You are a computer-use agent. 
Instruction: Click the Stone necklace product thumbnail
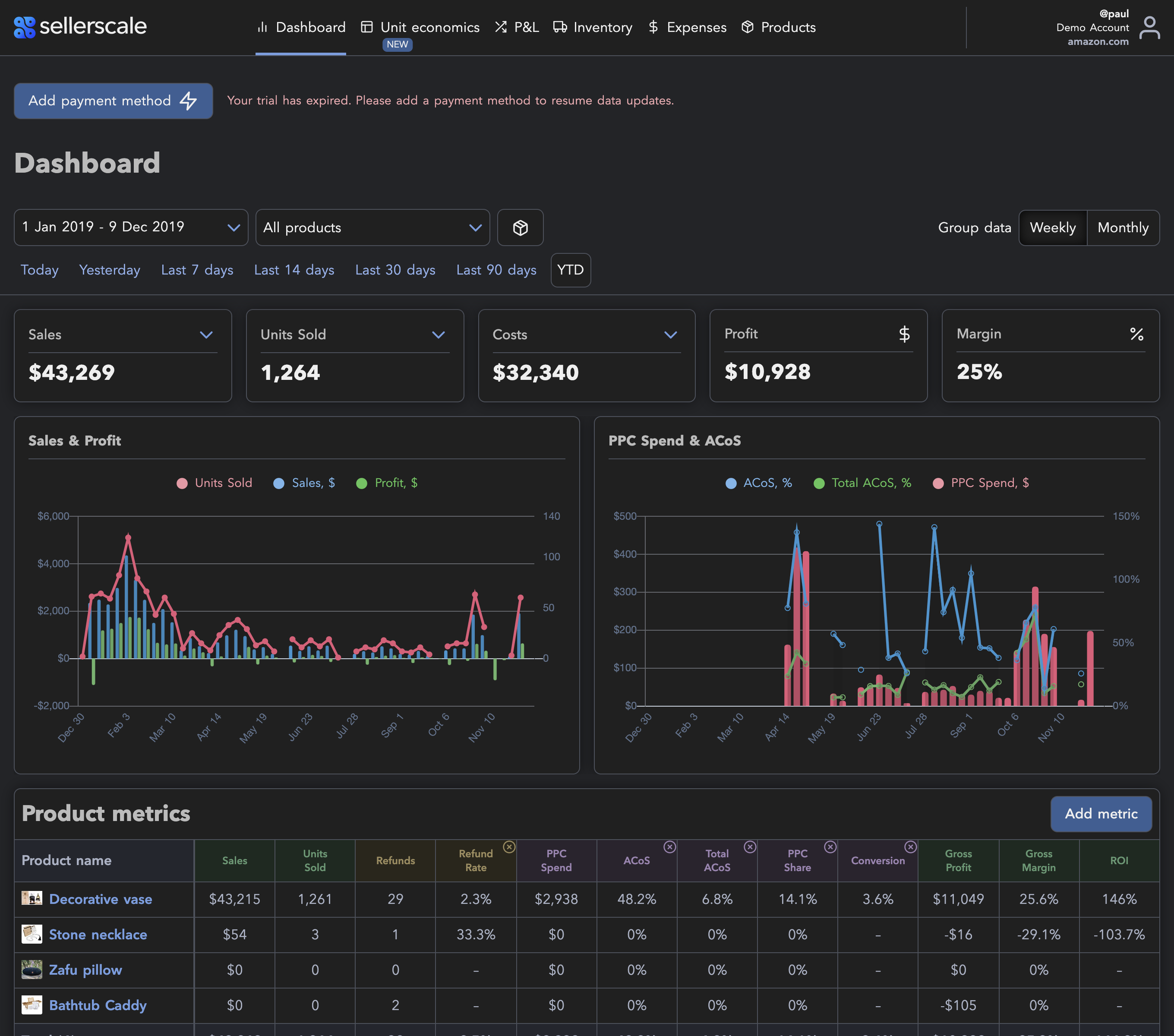[x=32, y=935]
